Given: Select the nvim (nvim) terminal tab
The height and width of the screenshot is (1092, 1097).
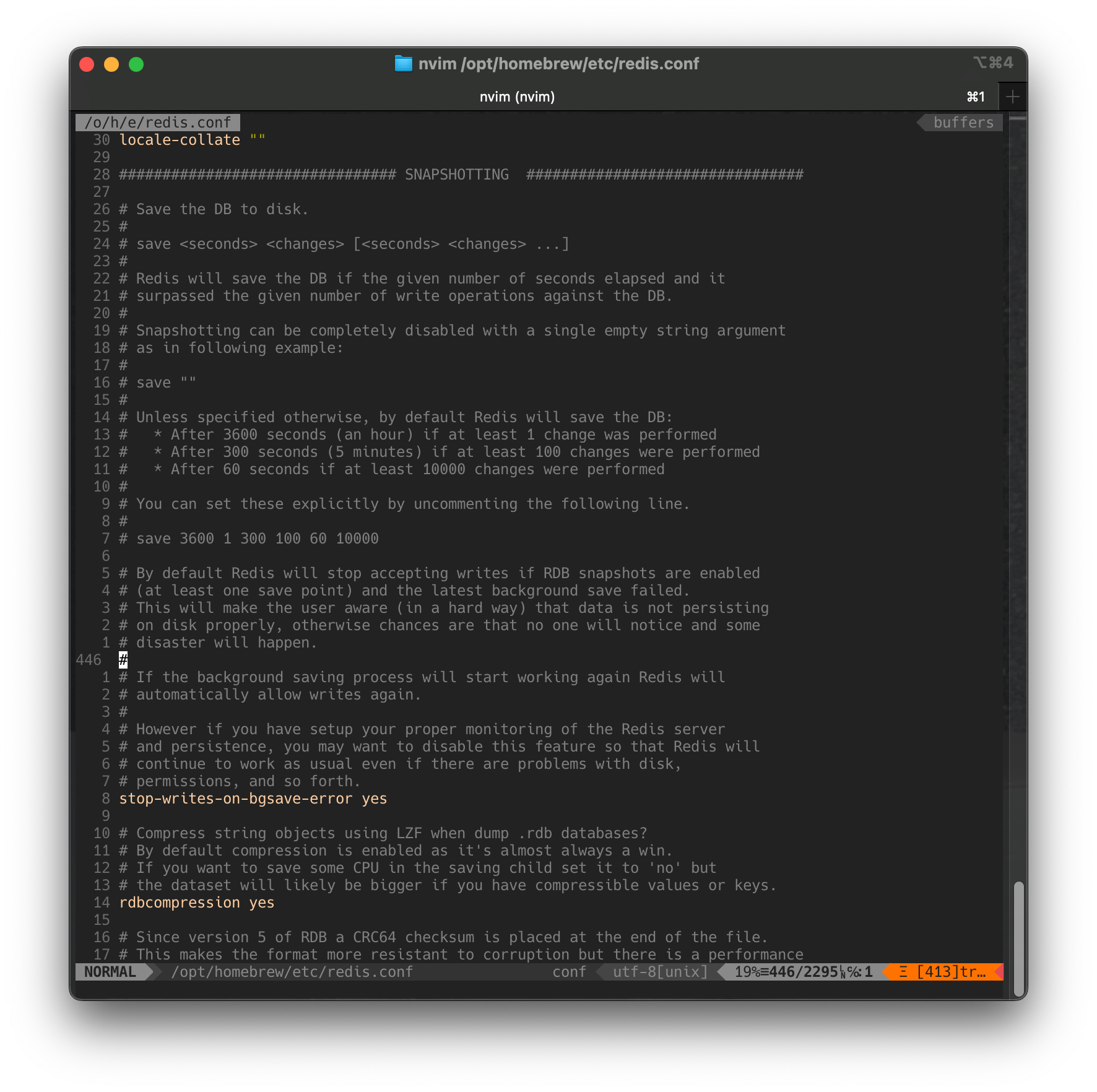Looking at the screenshot, I should [x=517, y=97].
